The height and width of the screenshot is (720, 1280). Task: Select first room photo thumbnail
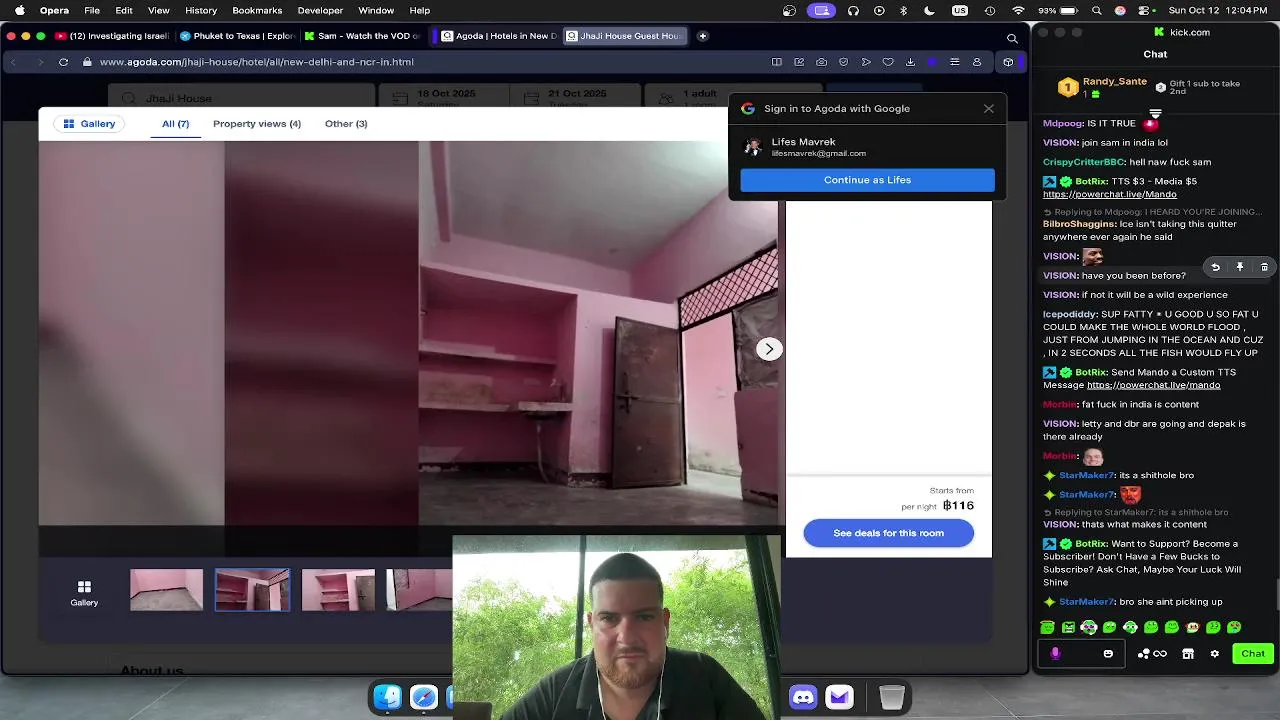(x=166, y=590)
